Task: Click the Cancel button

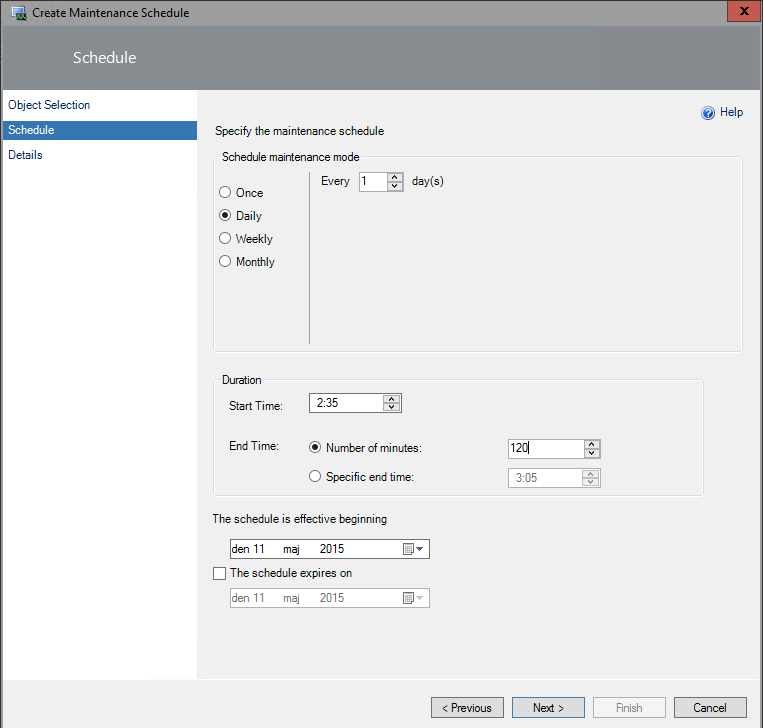Action: [x=710, y=708]
